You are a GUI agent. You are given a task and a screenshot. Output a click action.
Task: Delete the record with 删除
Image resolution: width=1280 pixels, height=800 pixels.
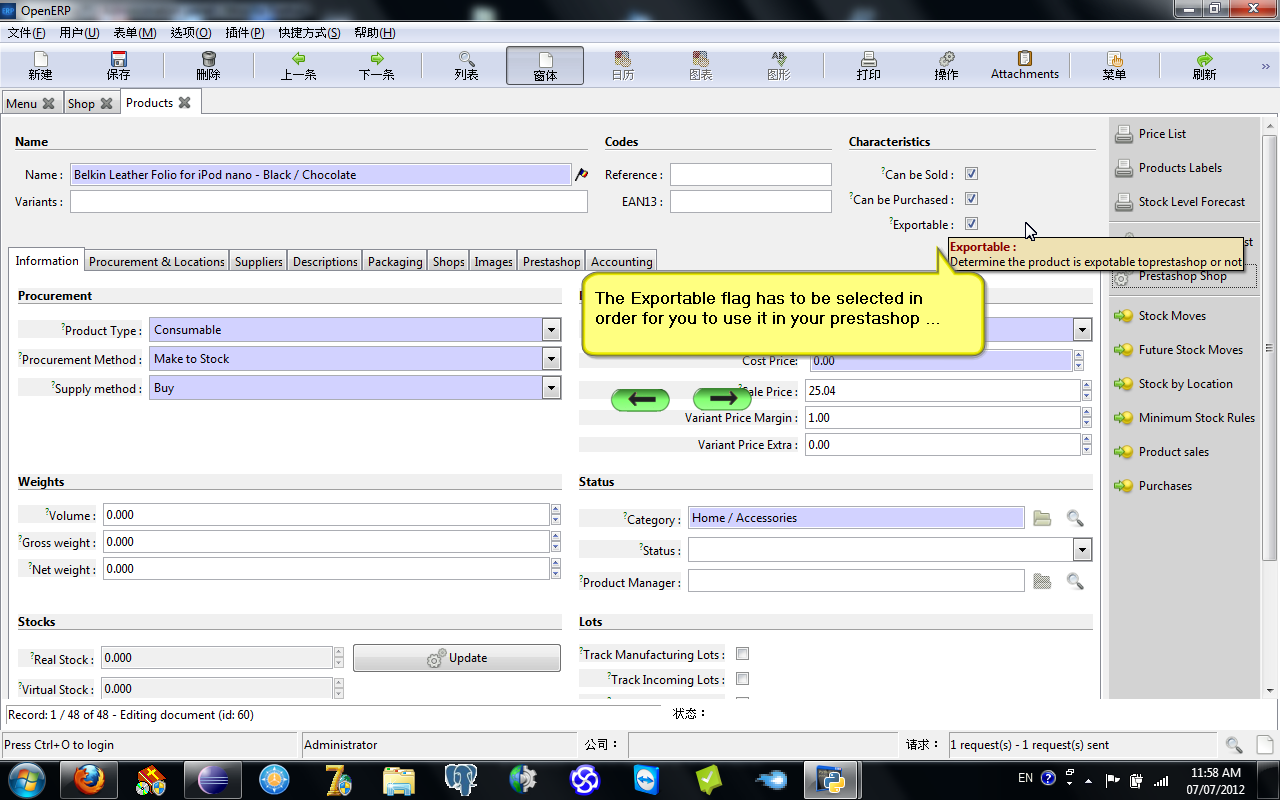[208, 66]
